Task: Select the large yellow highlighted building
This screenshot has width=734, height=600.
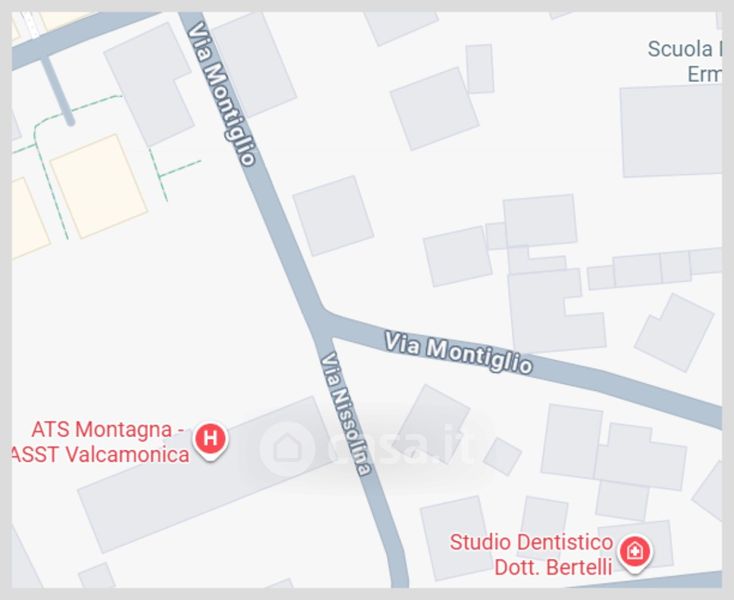Action: click(99, 186)
